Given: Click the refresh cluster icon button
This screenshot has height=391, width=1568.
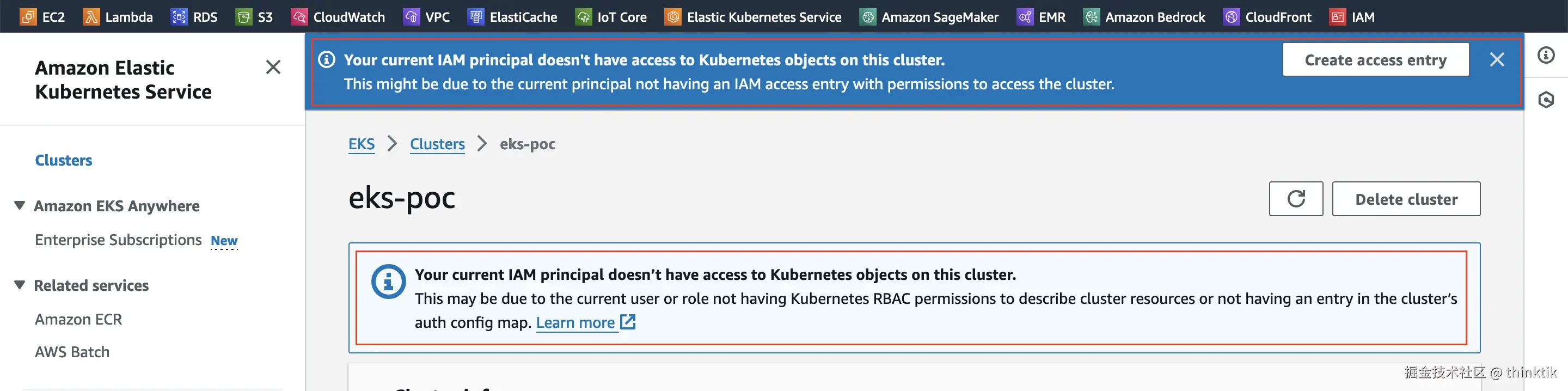Looking at the screenshot, I should [x=1295, y=199].
